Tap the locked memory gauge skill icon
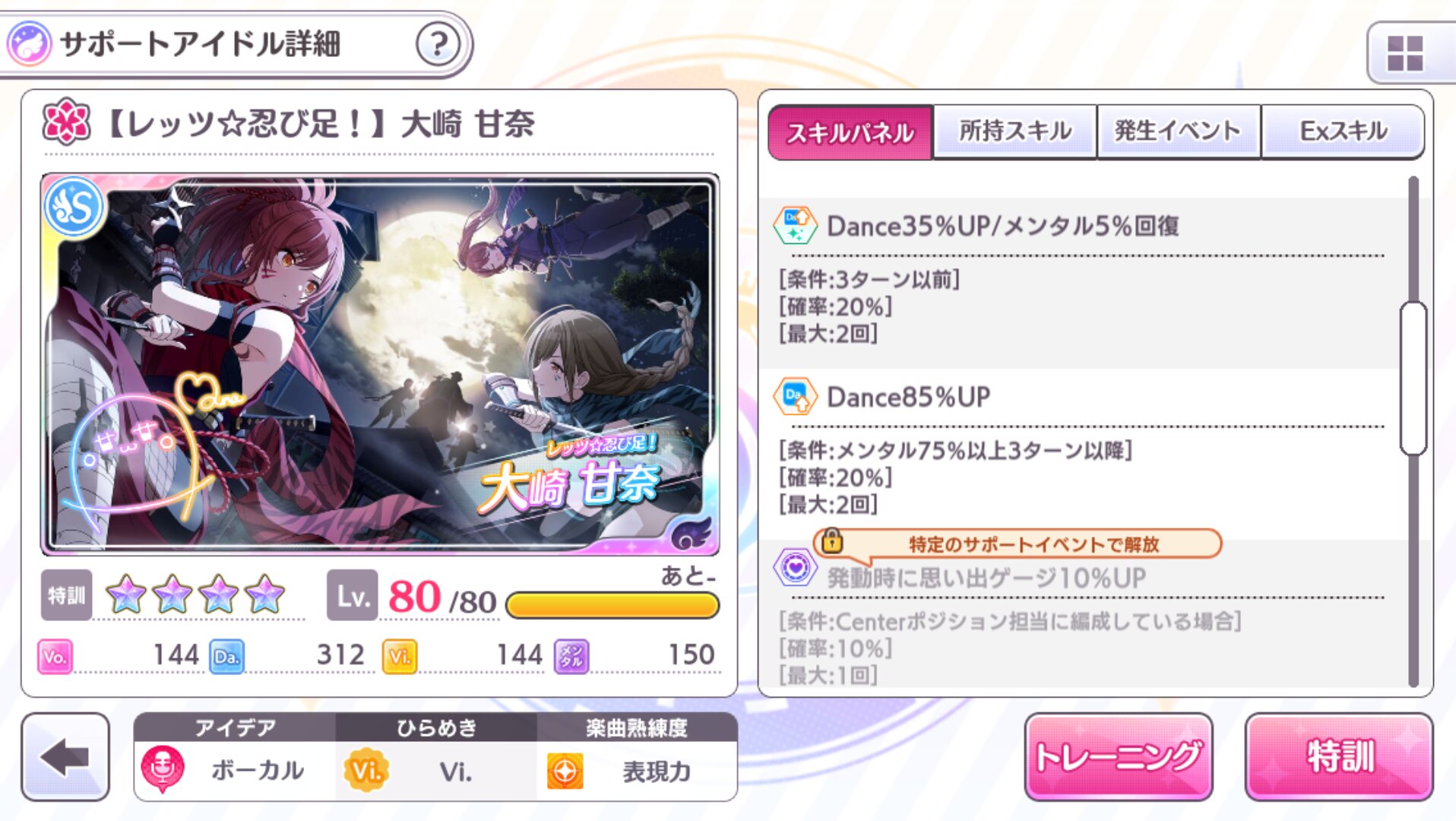 point(795,568)
